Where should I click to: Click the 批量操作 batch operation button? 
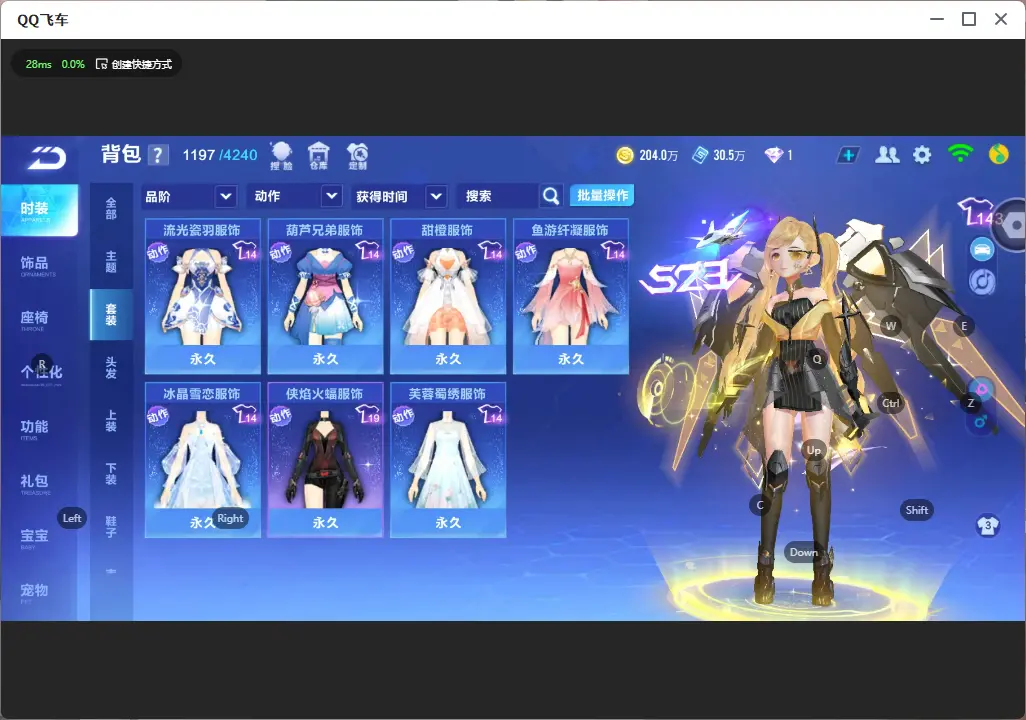click(x=602, y=195)
